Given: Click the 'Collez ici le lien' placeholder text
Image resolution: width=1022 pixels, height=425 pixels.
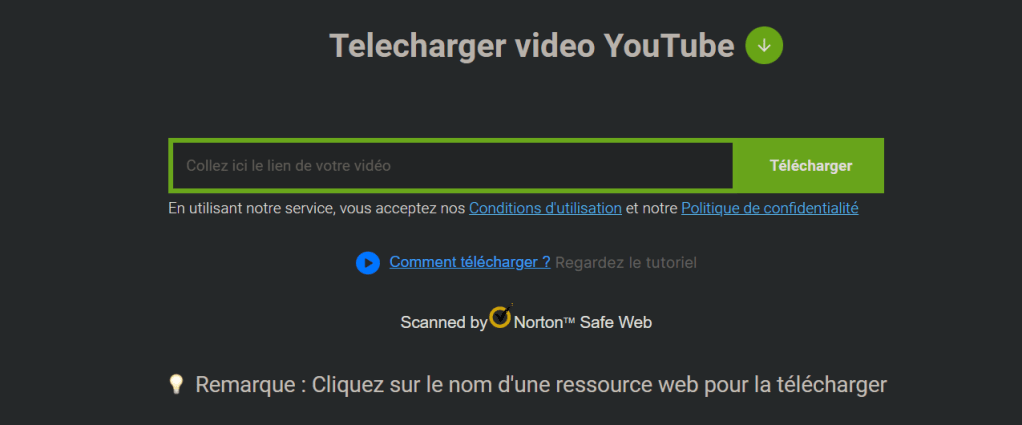Looking at the screenshot, I should pyautogui.click(x=288, y=166).
